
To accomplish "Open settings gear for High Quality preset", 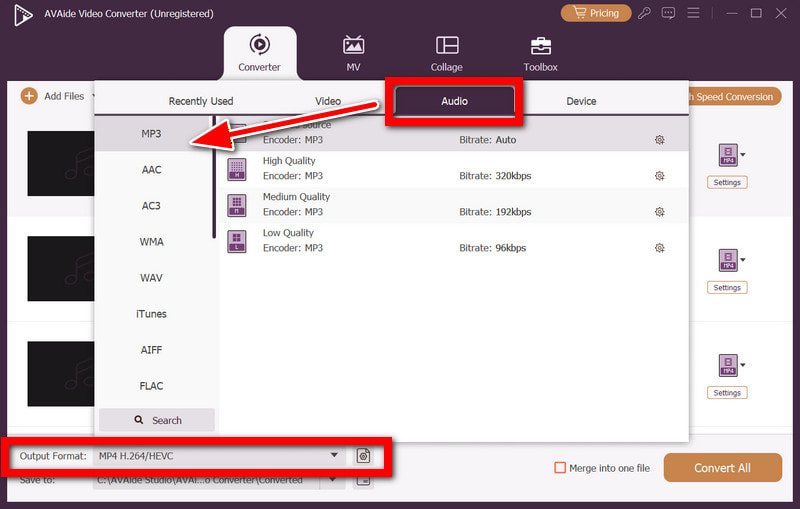I will [x=659, y=176].
